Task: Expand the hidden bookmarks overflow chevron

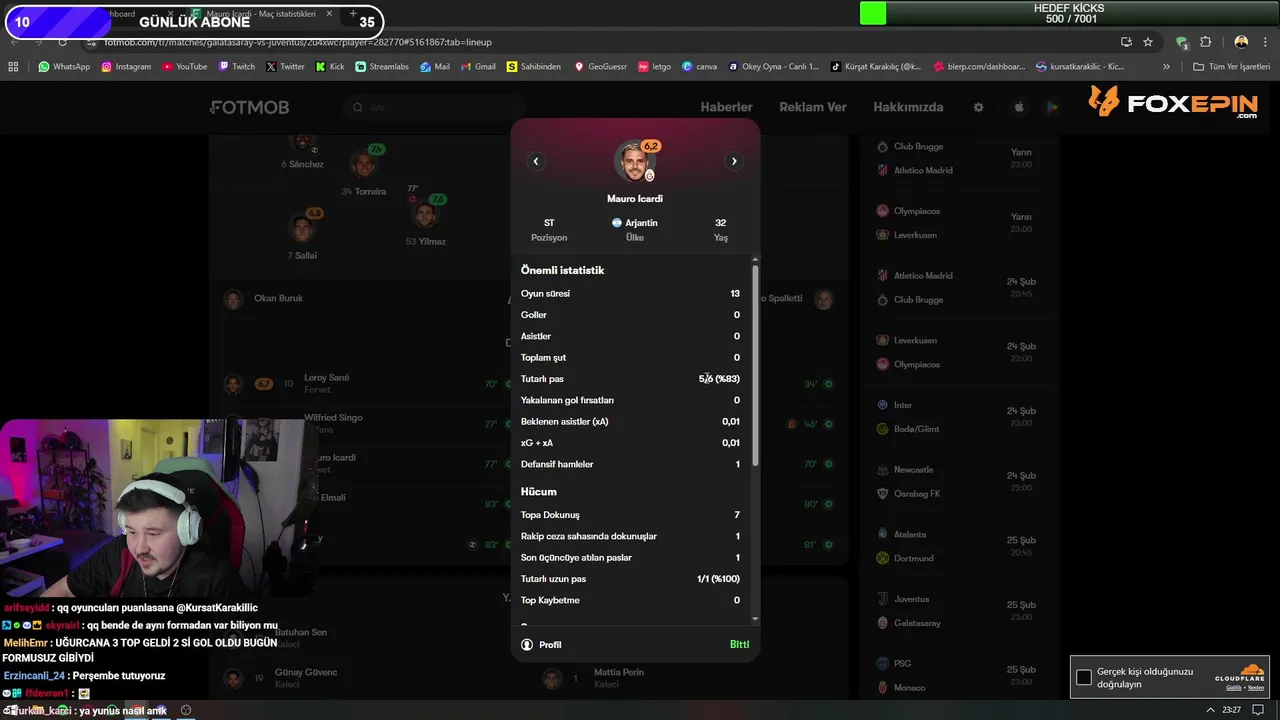Action: click(1166, 67)
